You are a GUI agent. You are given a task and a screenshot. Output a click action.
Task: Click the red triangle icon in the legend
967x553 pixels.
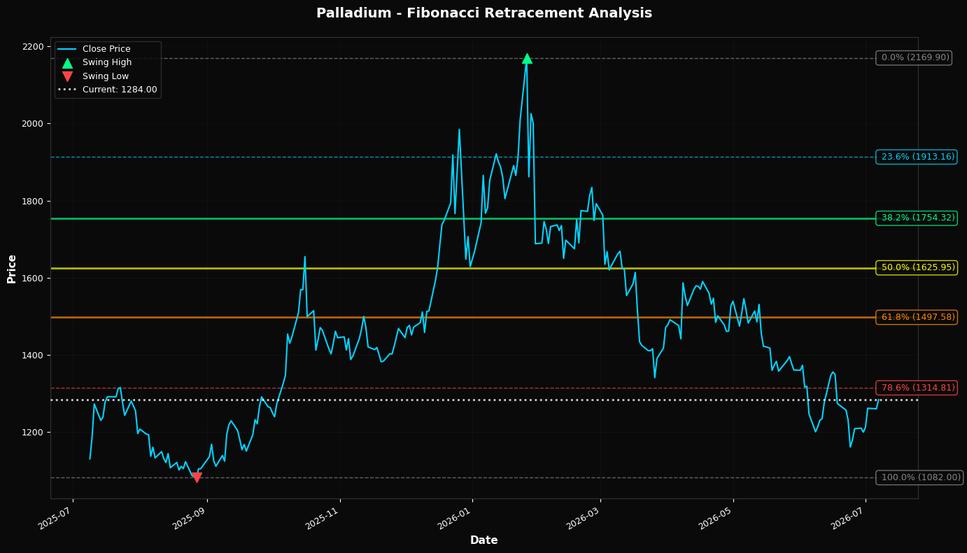tap(67, 76)
